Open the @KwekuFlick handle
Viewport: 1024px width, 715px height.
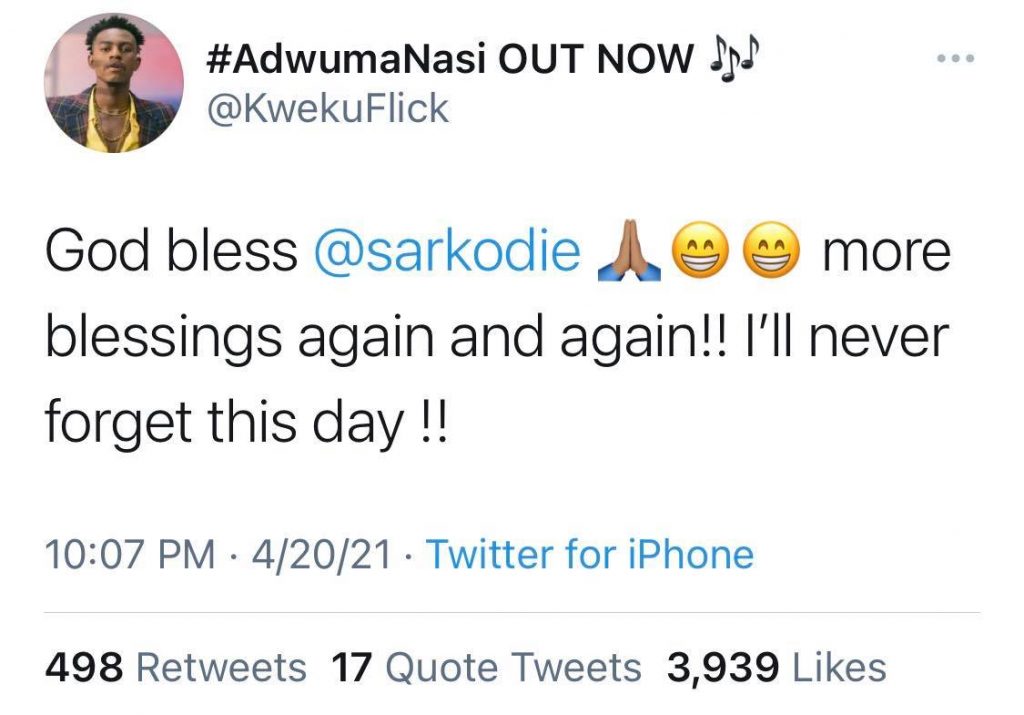pyautogui.click(x=326, y=108)
